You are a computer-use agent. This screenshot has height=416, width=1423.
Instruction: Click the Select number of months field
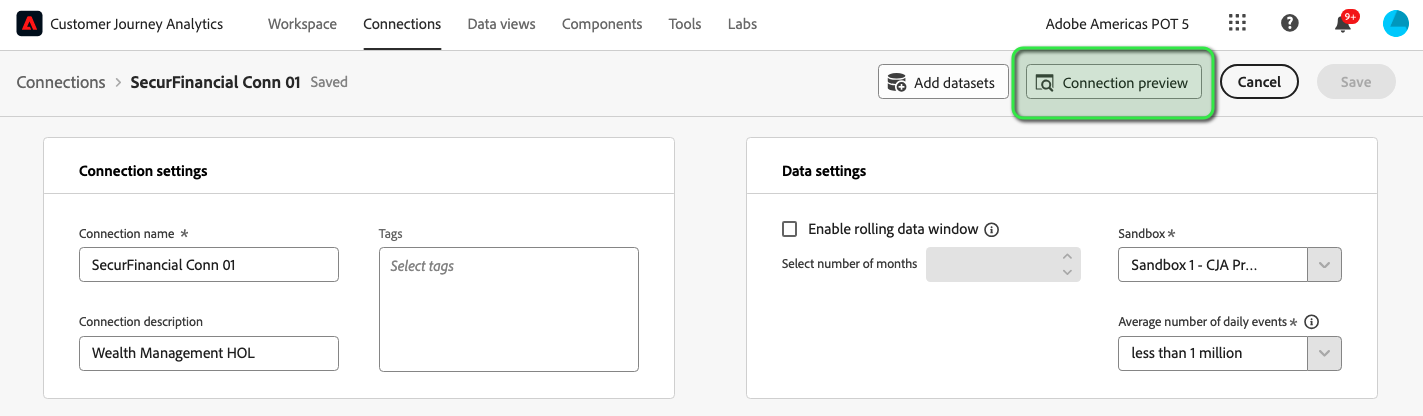[x=1003, y=265]
